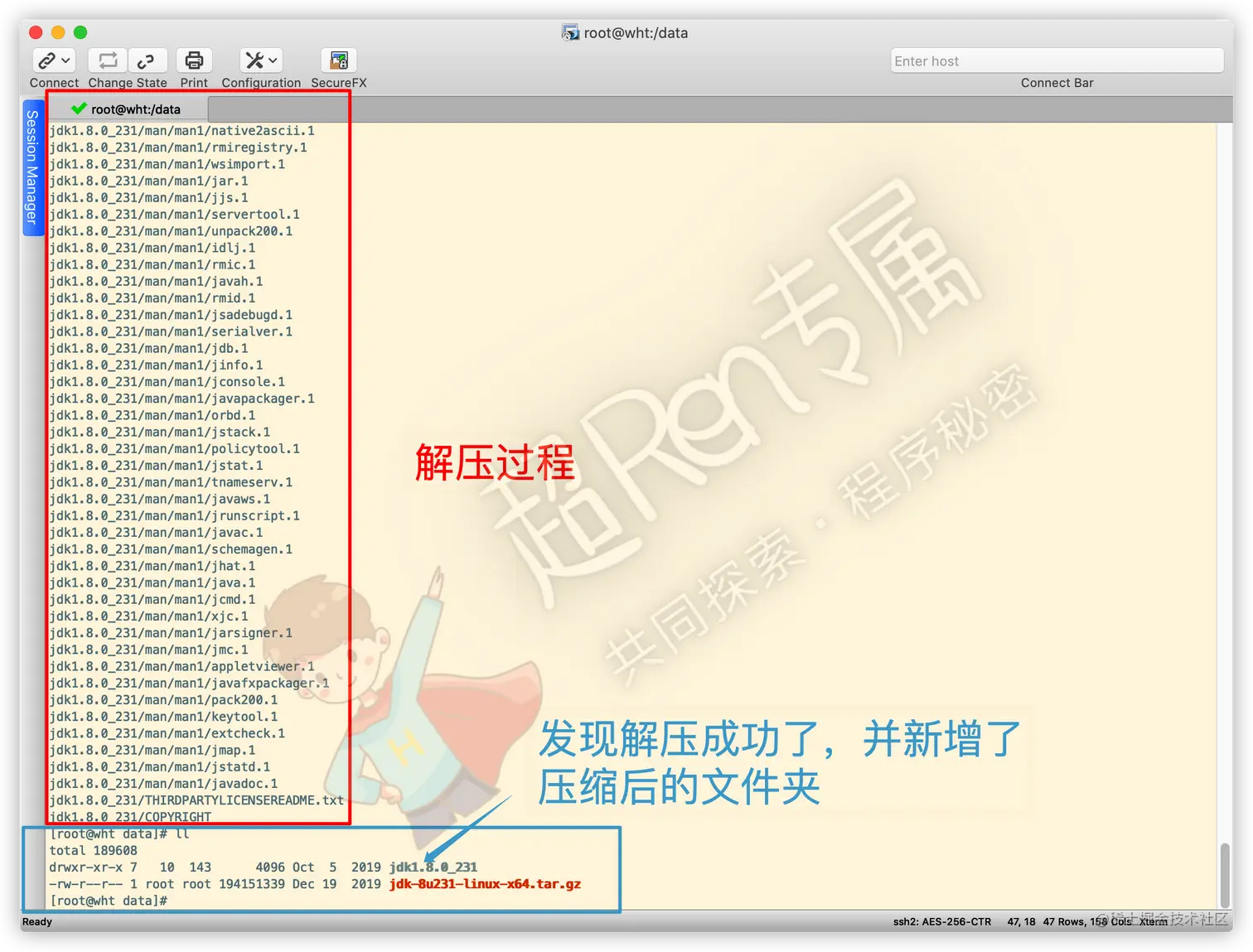This screenshot has height=952, width=1253.
Task: Click the green maximize window button
Action: [x=80, y=32]
